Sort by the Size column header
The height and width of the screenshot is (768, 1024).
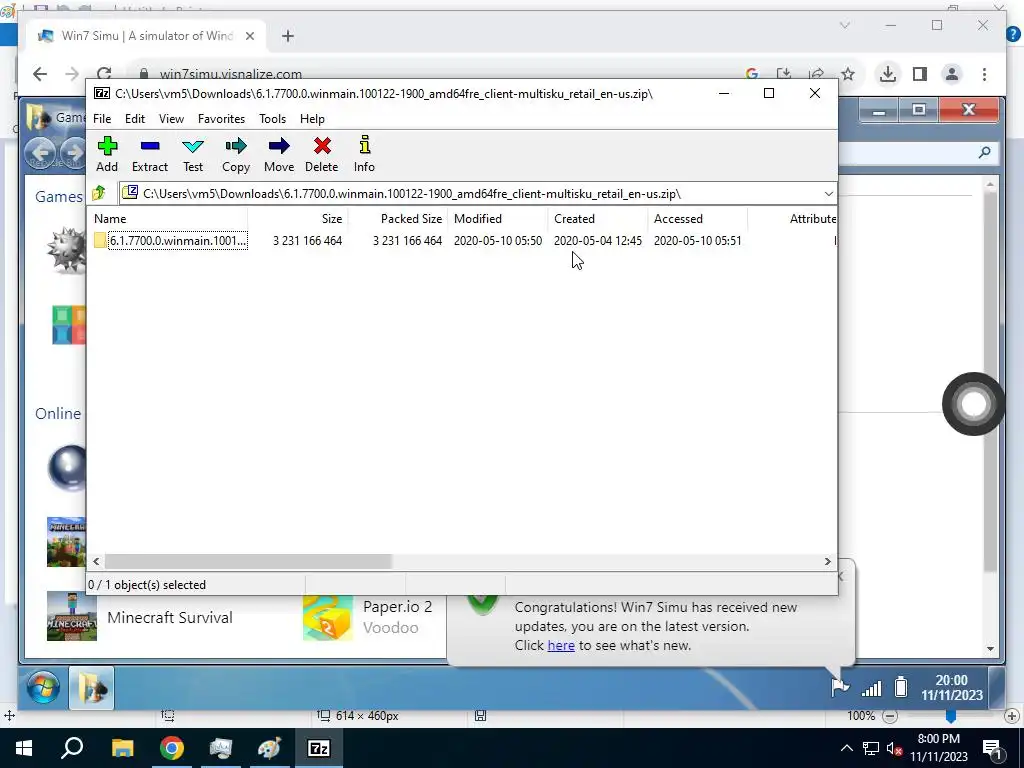298,219
